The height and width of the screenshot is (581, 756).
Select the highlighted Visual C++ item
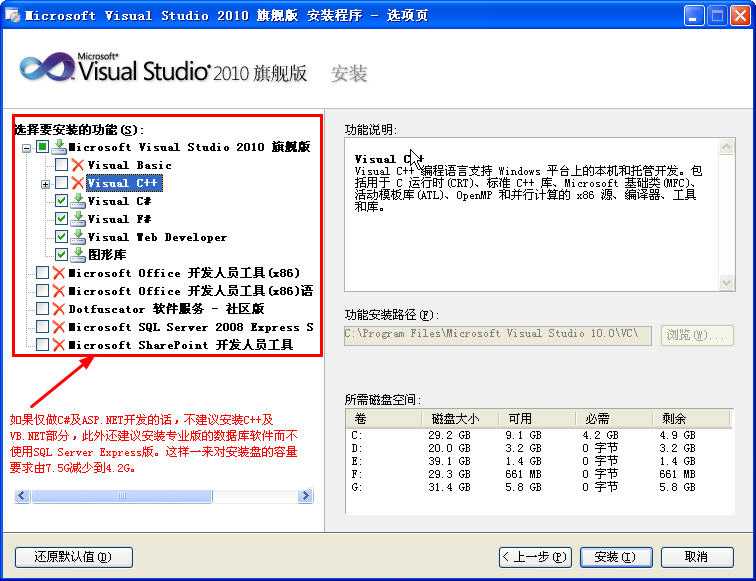coord(124,183)
